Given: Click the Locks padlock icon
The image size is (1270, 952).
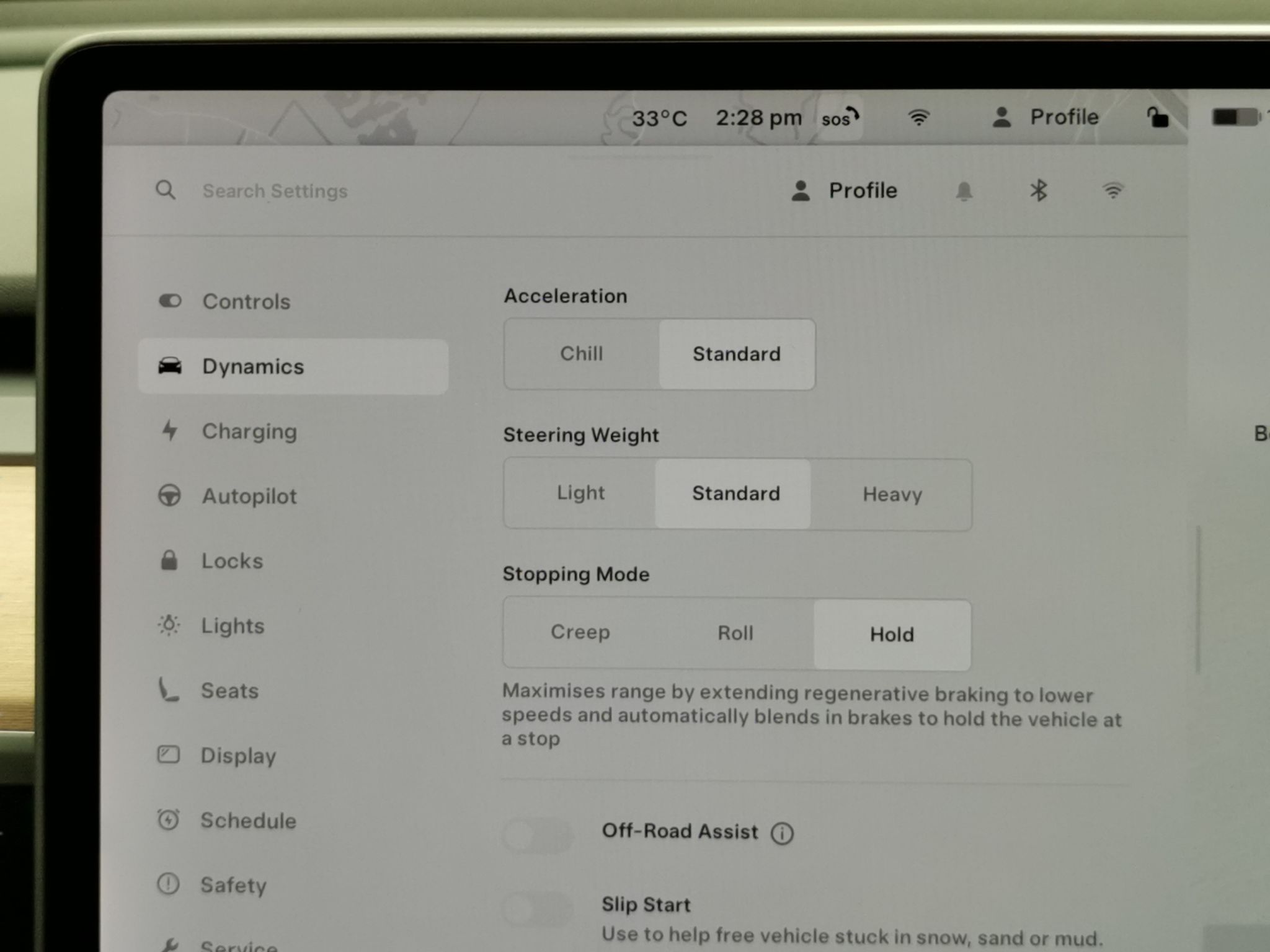Looking at the screenshot, I should tap(169, 560).
